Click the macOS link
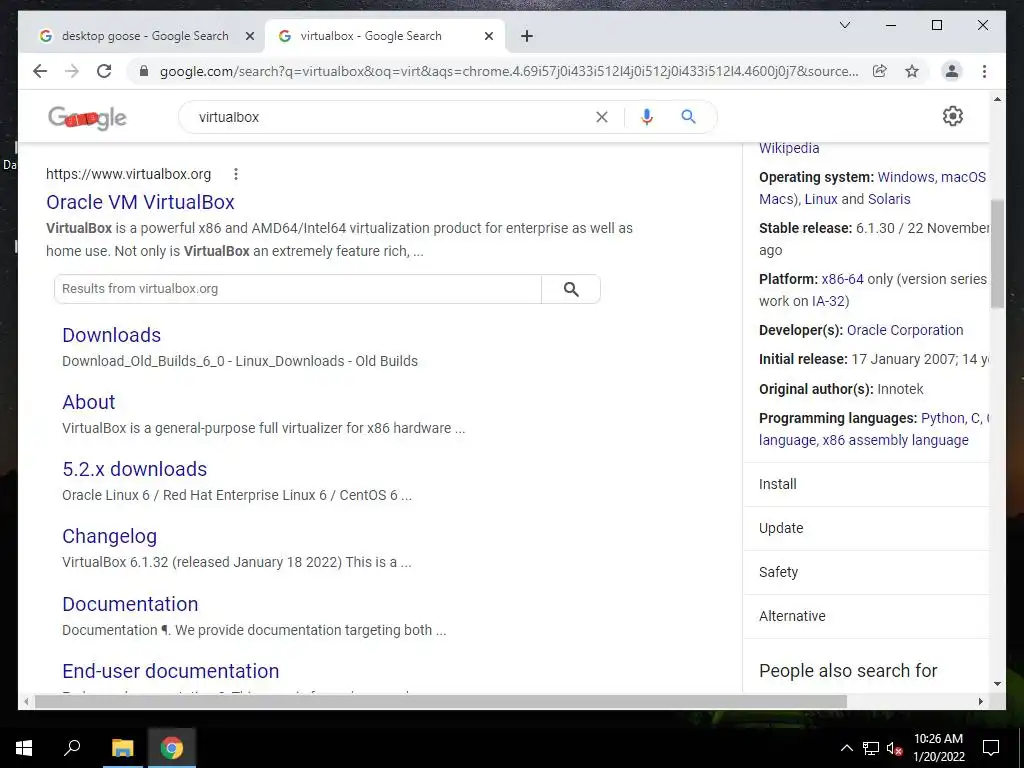This screenshot has width=1024, height=768. pos(963,177)
